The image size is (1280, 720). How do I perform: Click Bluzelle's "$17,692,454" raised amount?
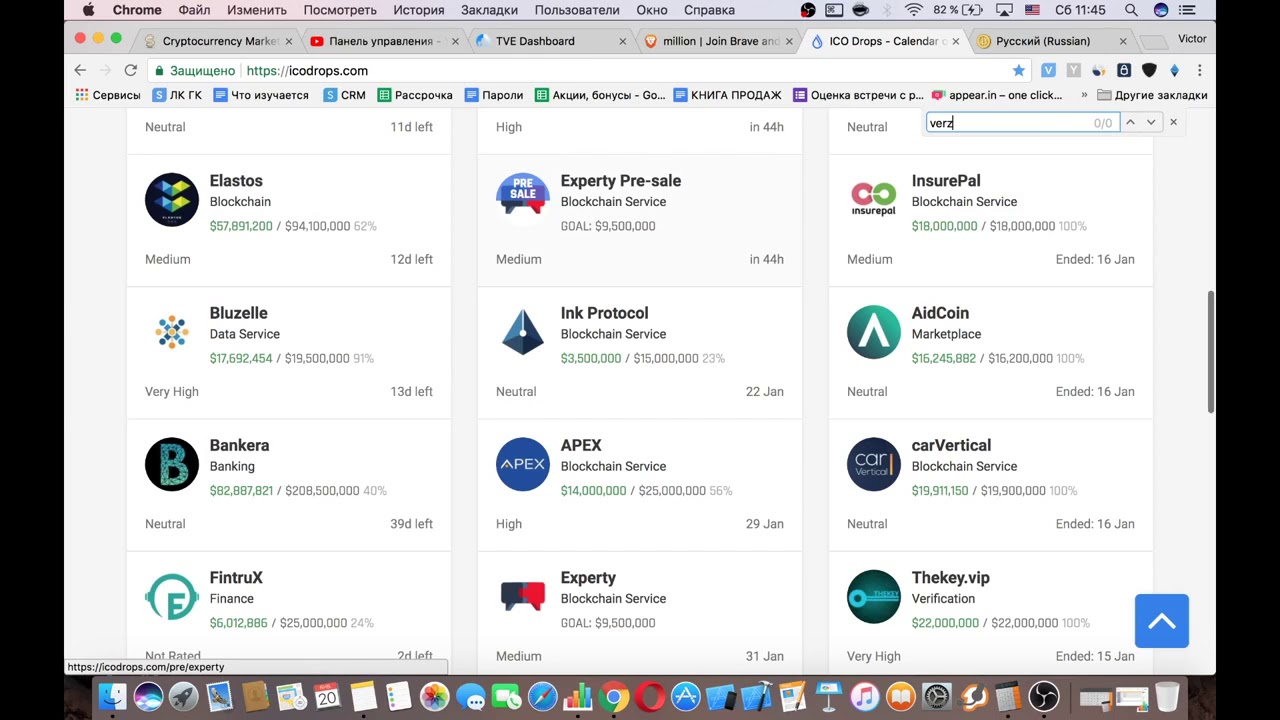(241, 358)
